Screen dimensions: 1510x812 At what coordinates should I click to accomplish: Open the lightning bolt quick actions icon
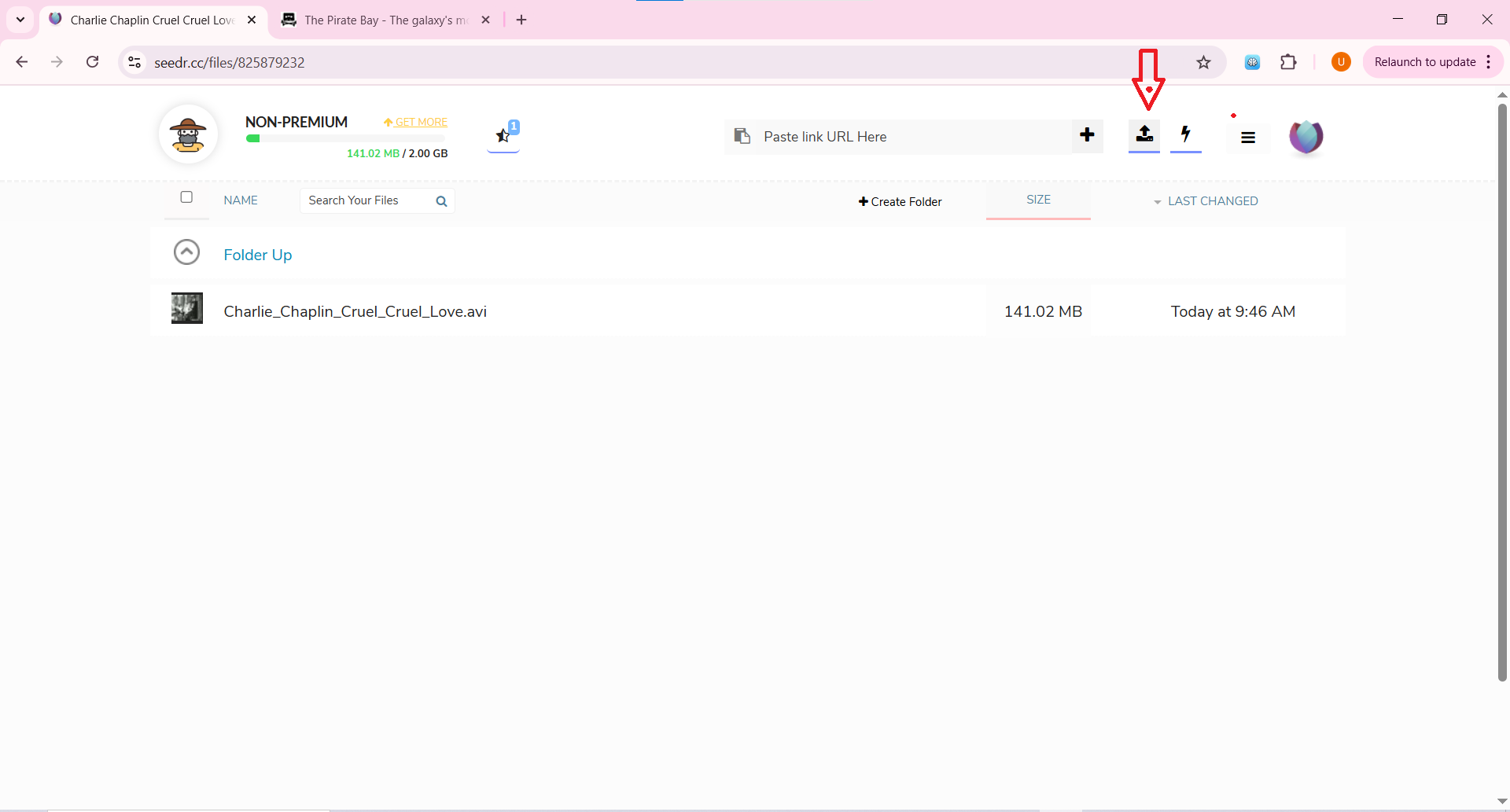1185,134
